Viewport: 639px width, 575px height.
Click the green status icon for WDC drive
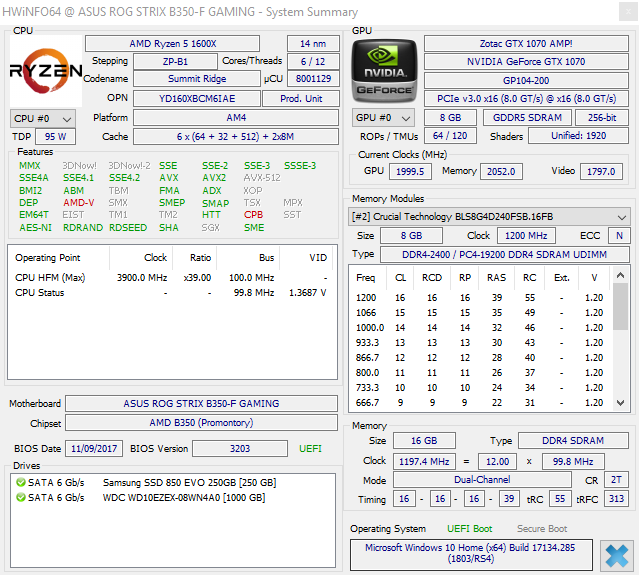20,498
